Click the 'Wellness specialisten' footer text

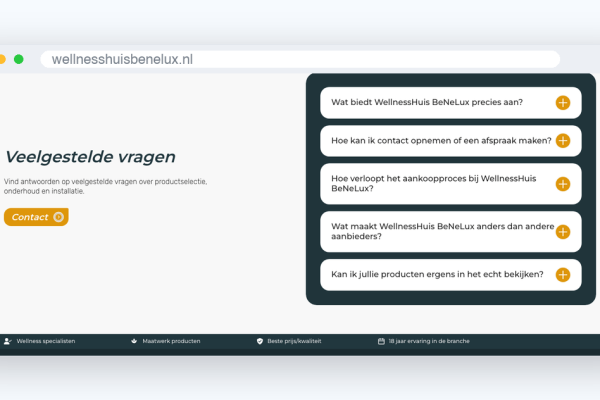click(46, 341)
